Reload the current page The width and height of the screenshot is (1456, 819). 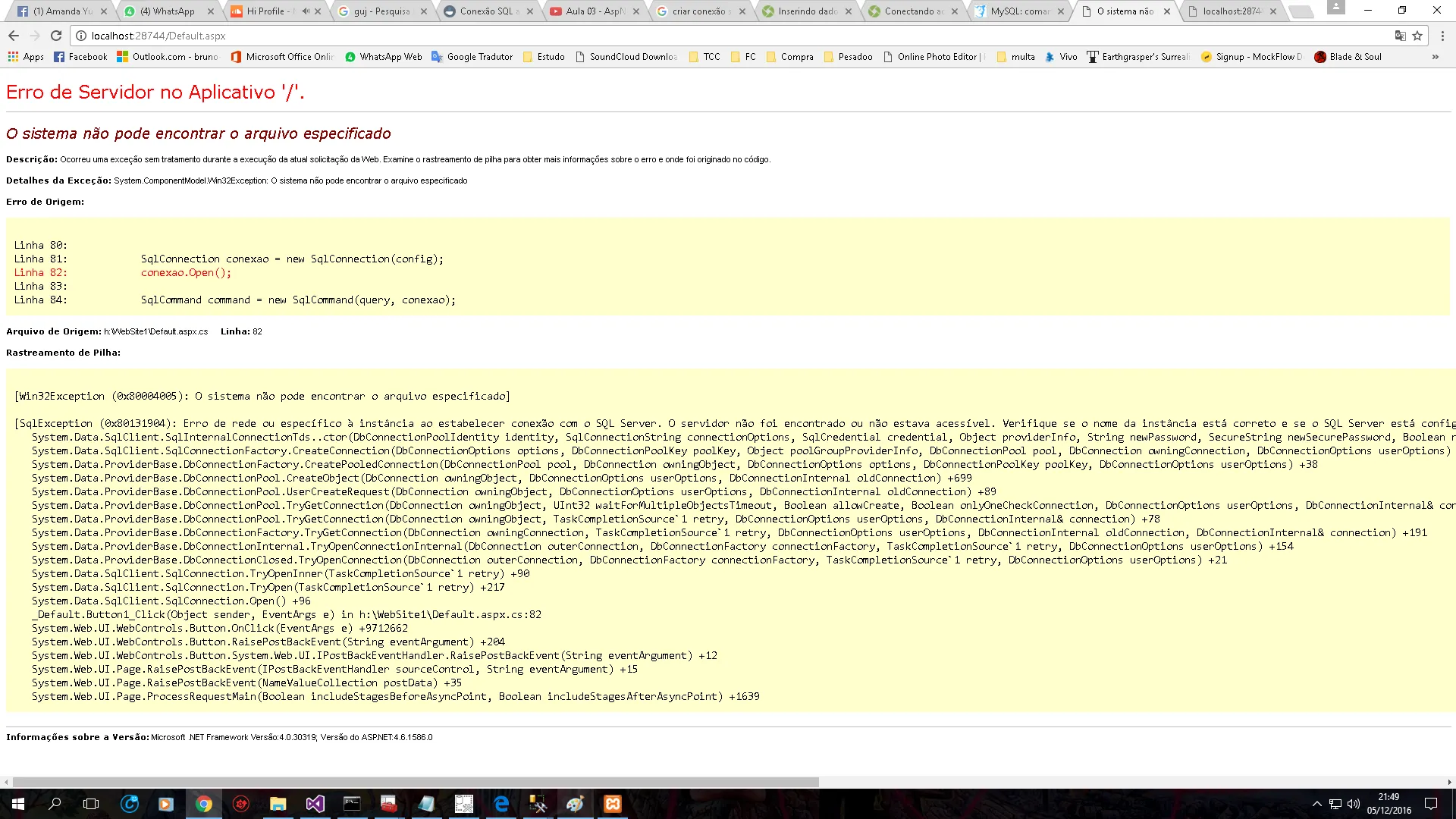56,36
